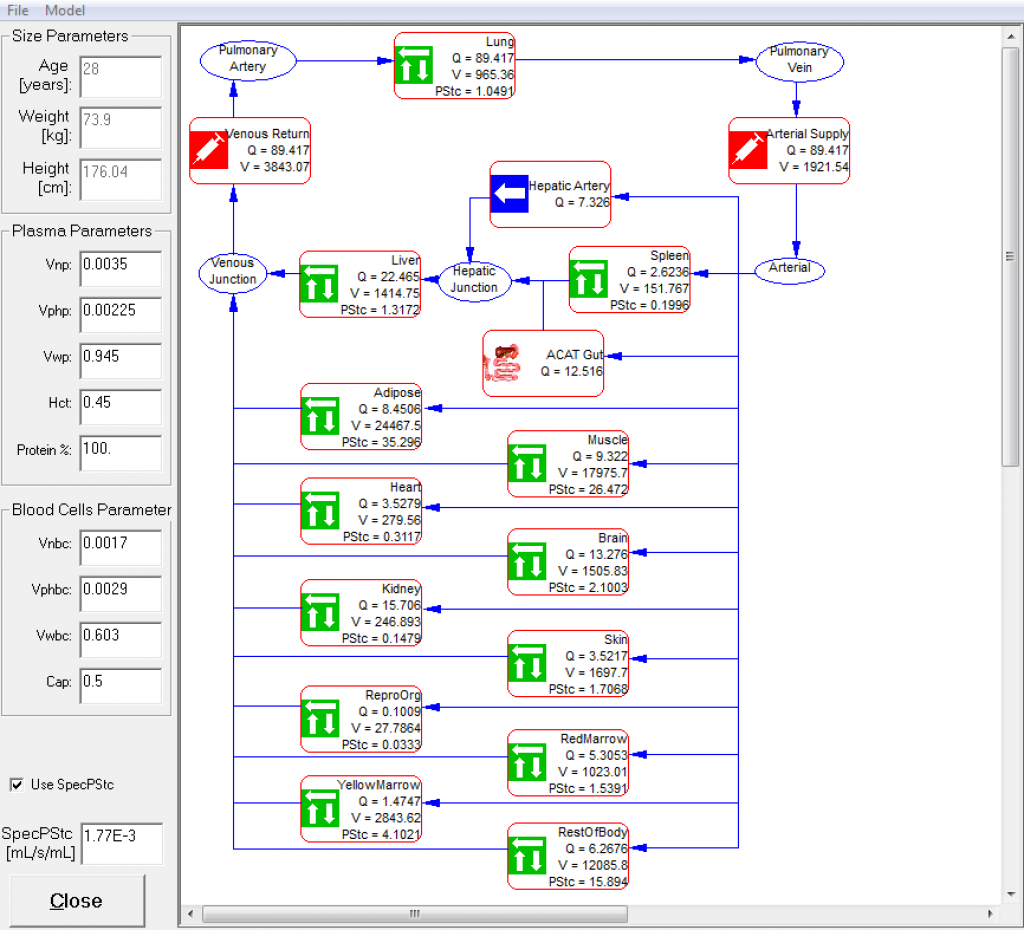
Task: Click the Pulmonary Artery node
Action: click(248, 59)
